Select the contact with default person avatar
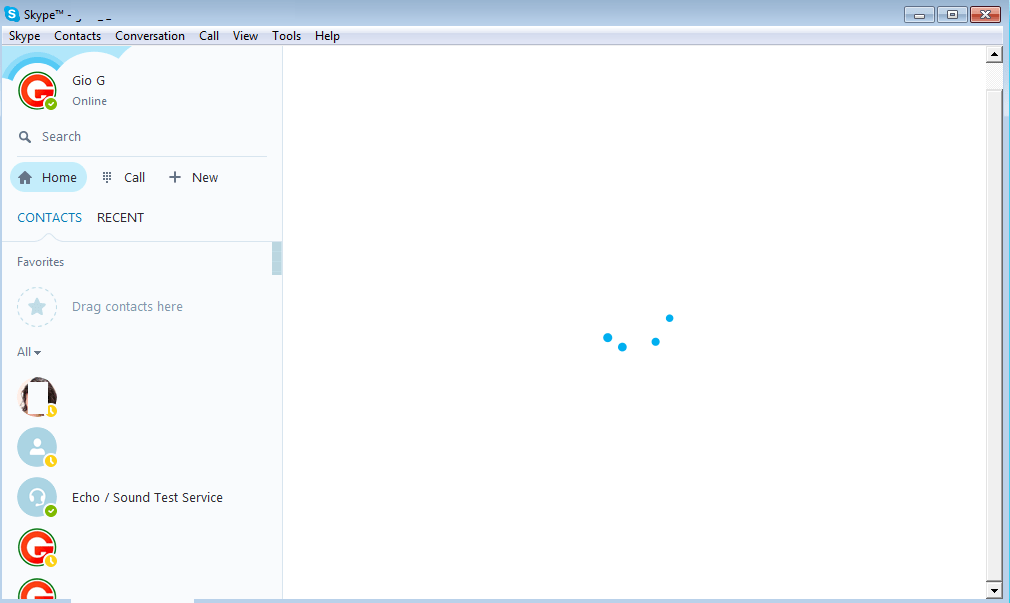Screen dimensions: 1010x603 [37, 447]
